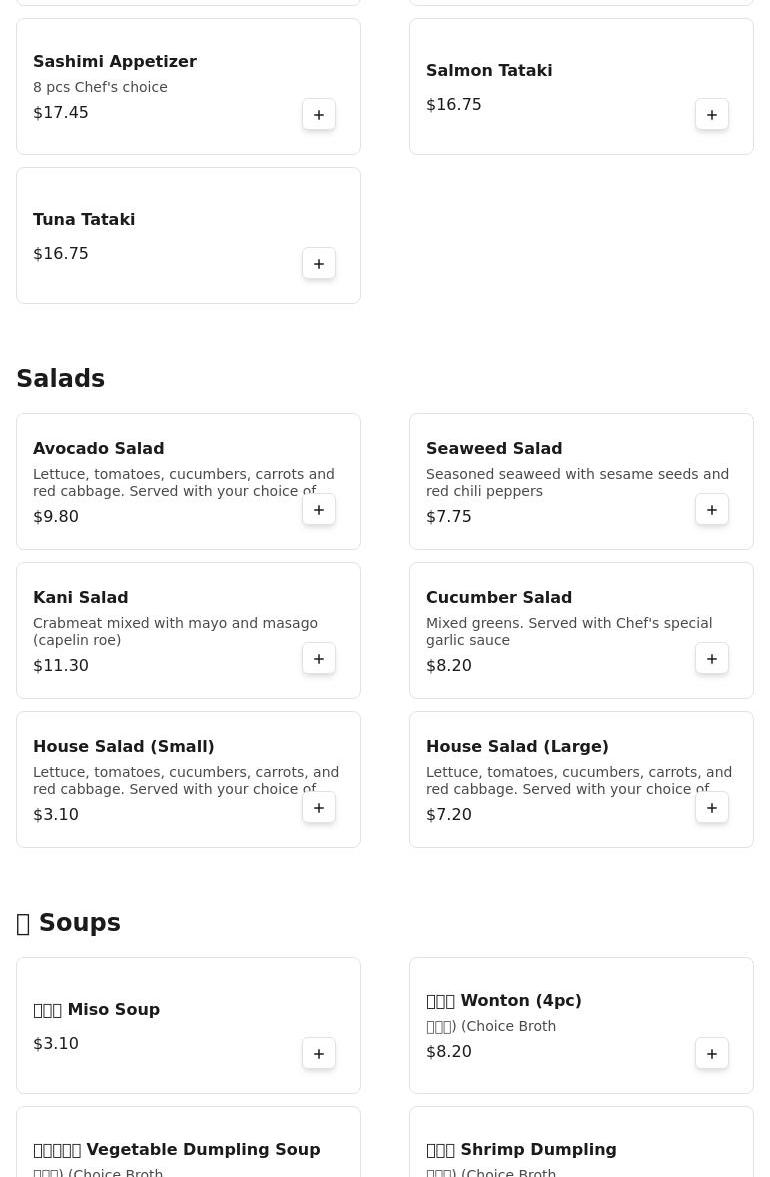Add Salmon Tataki to order

tap(712, 115)
